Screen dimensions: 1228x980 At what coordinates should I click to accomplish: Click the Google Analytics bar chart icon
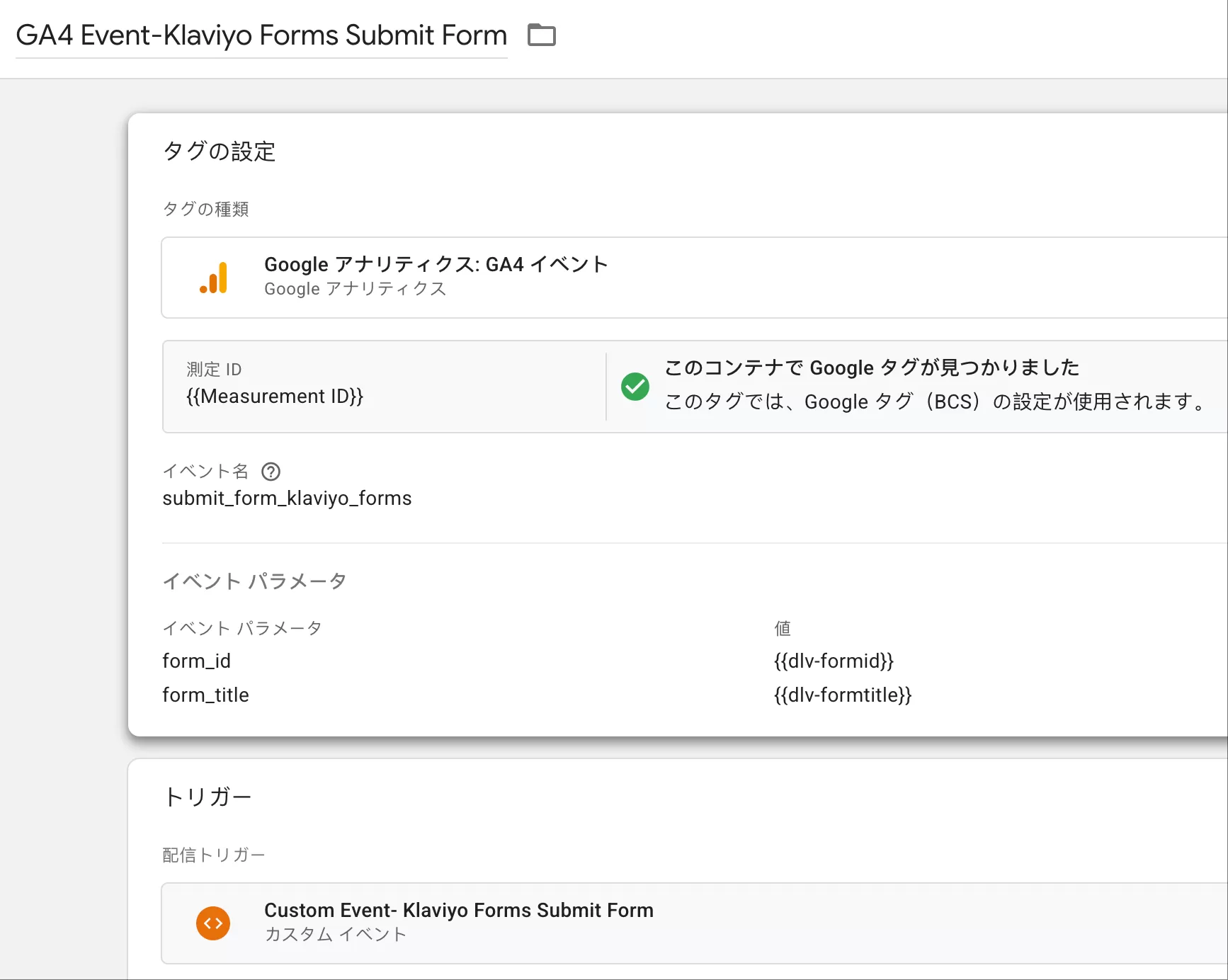(213, 278)
